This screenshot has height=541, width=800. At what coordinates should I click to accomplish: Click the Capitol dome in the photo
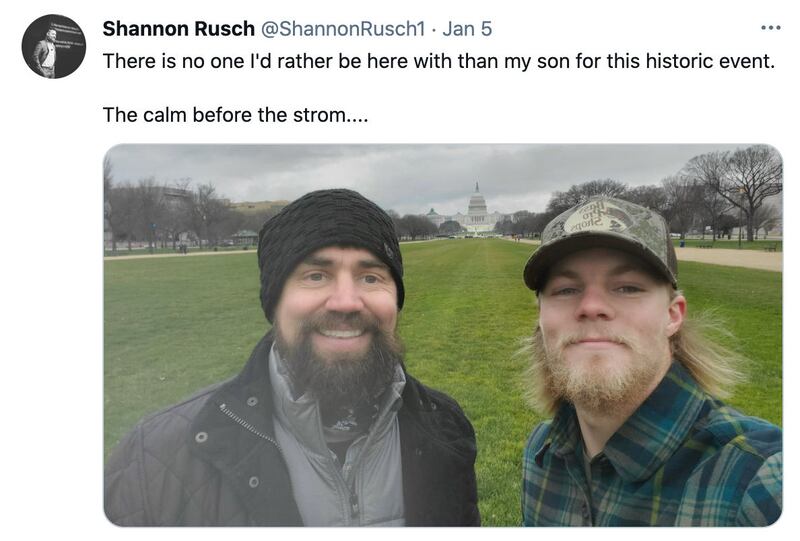pos(478,203)
